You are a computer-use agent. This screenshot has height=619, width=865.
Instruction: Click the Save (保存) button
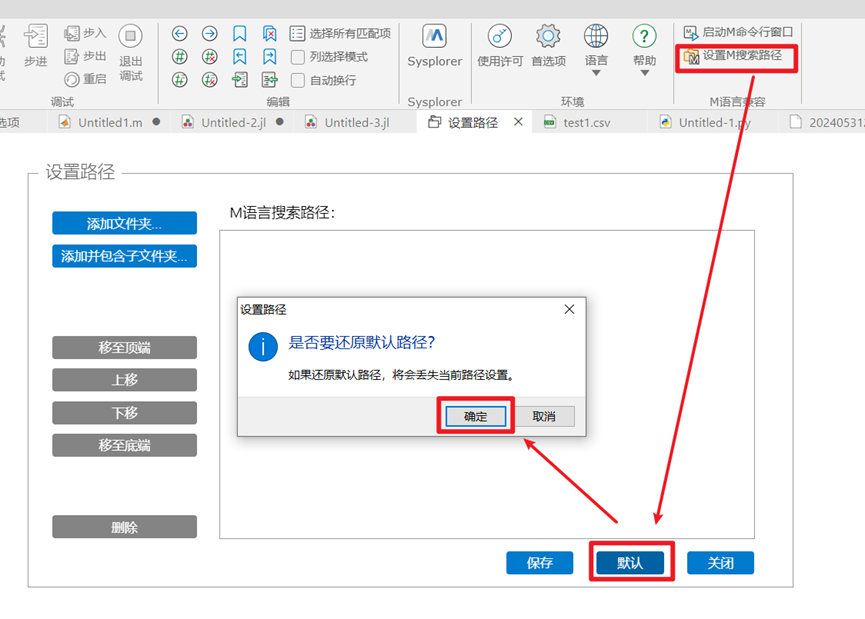pyautogui.click(x=540, y=563)
